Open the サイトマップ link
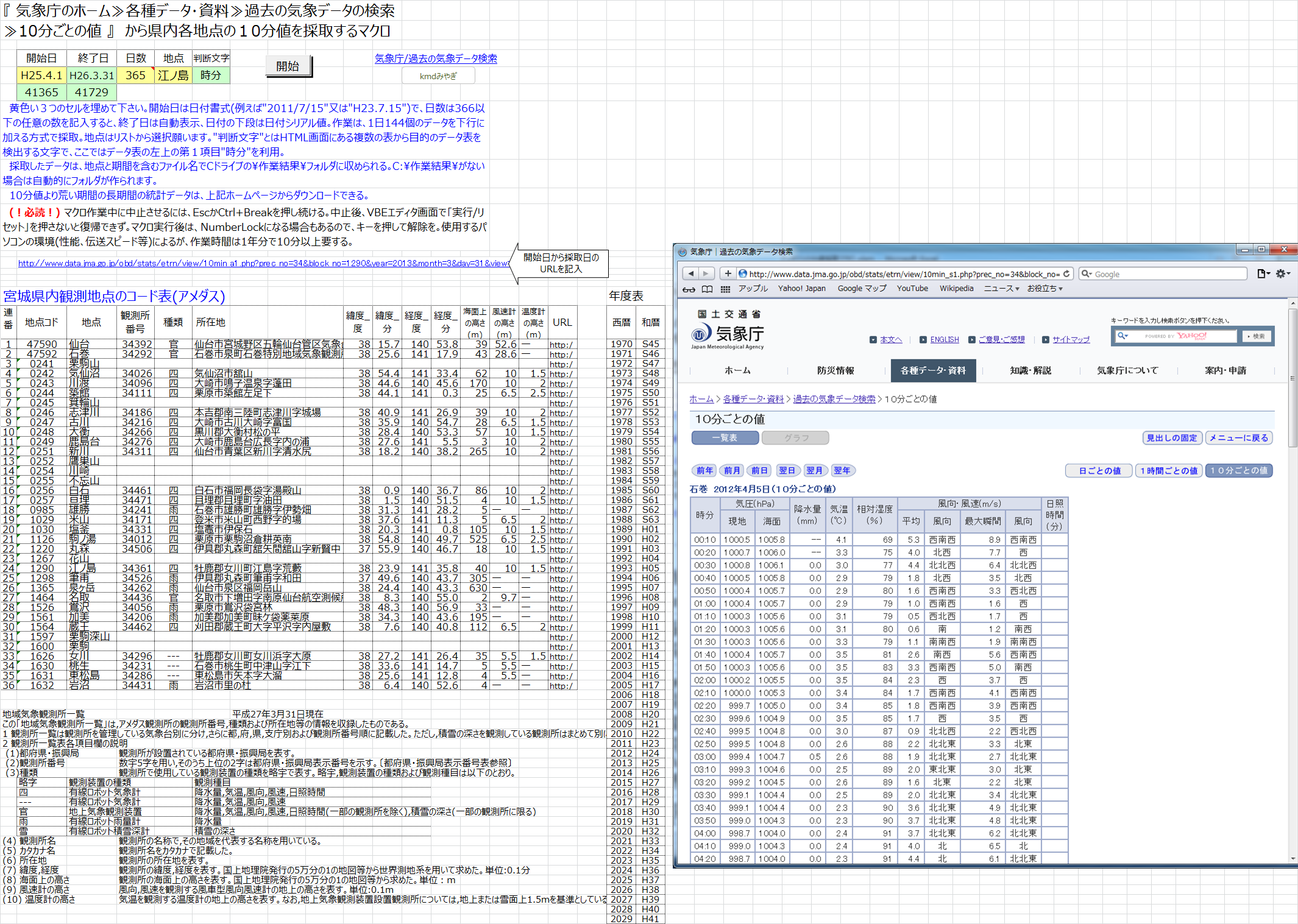 coord(1071,340)
